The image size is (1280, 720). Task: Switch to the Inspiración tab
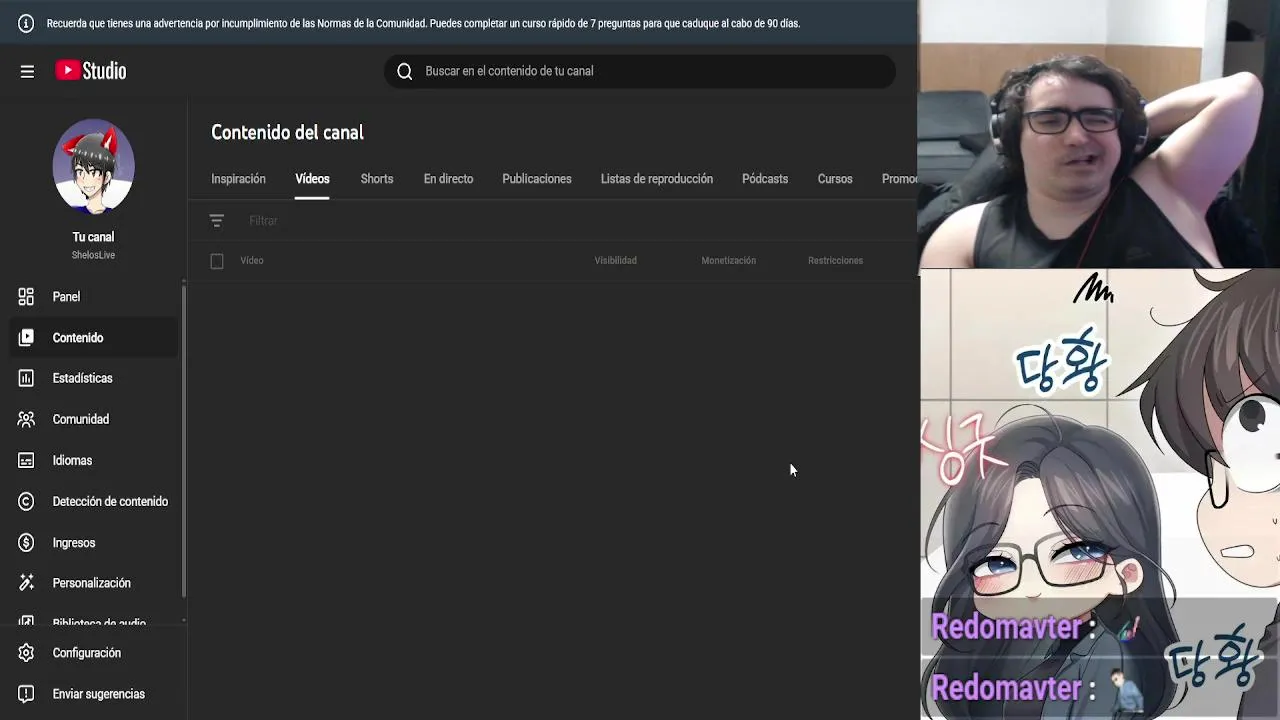[x=238, y=179]
